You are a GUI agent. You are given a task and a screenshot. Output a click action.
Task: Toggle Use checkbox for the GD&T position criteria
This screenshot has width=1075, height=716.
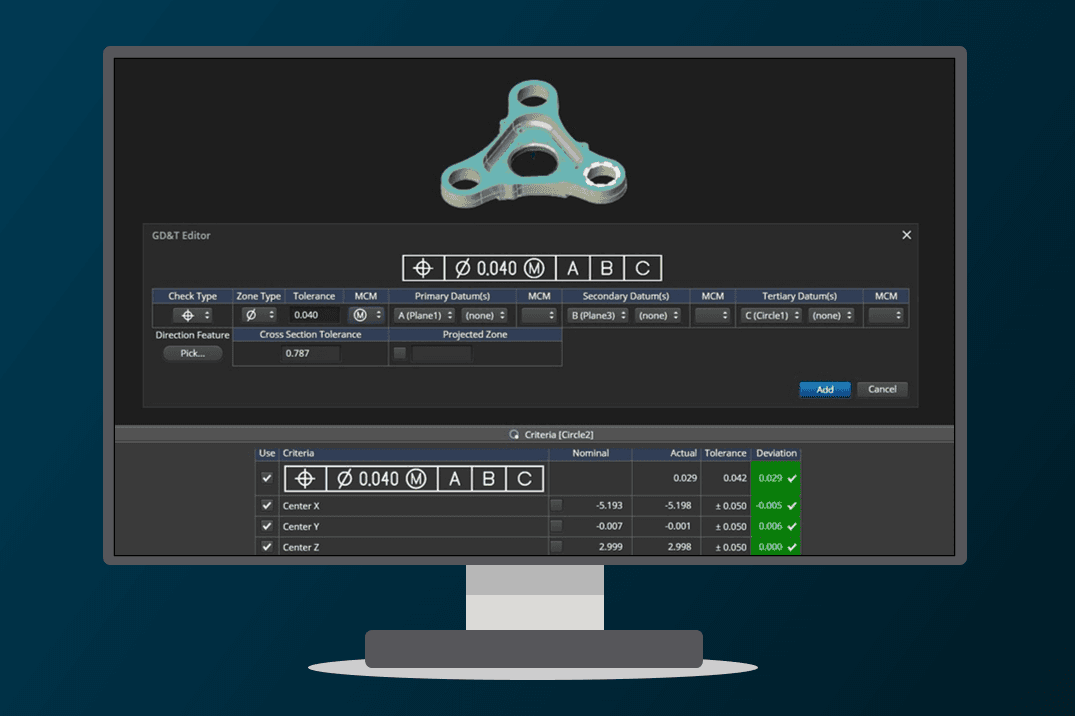coord(266,478)
